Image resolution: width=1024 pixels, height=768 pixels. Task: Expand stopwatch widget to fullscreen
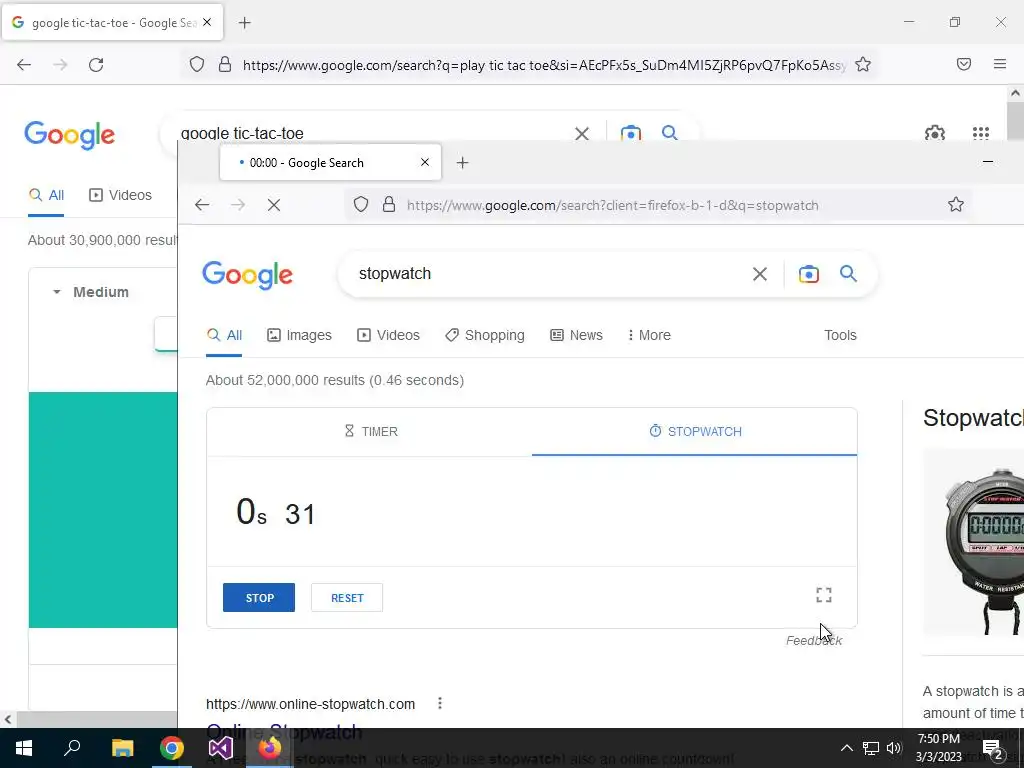pyautogui.click(x=824, y=595)
